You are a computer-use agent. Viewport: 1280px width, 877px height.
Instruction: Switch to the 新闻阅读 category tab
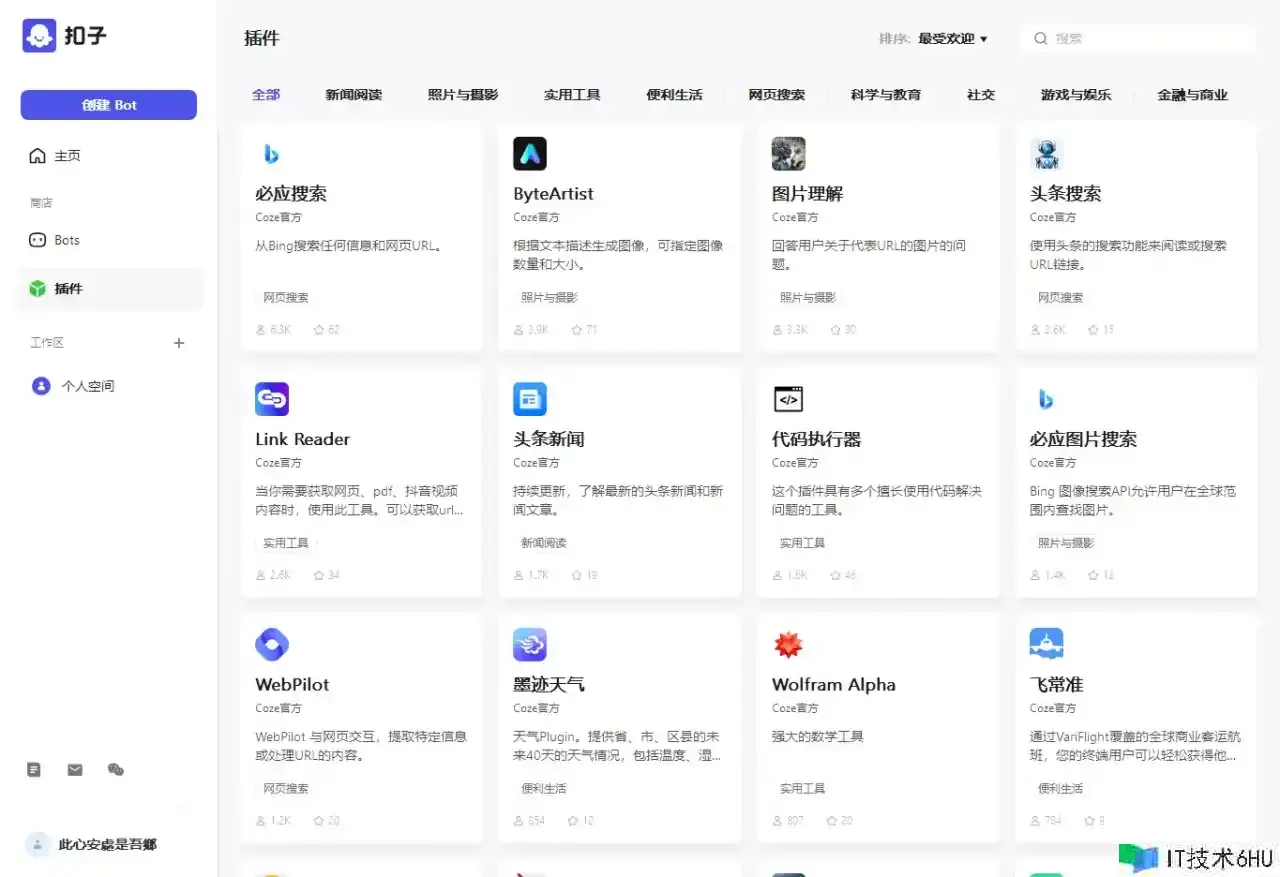[x=353, y=95]
